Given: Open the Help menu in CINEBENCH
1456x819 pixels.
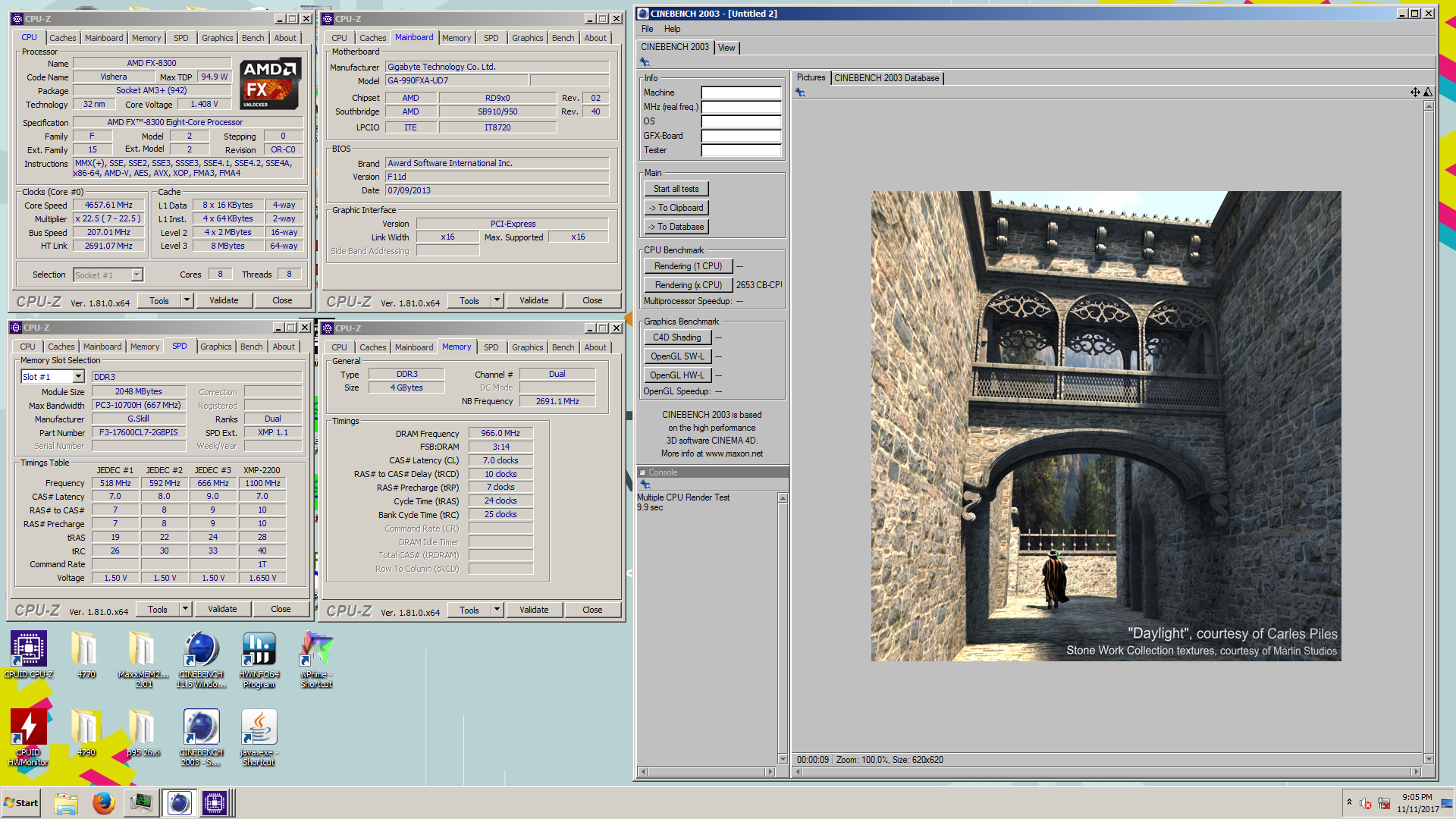Looking at the screenshot, I should [672, 29].
